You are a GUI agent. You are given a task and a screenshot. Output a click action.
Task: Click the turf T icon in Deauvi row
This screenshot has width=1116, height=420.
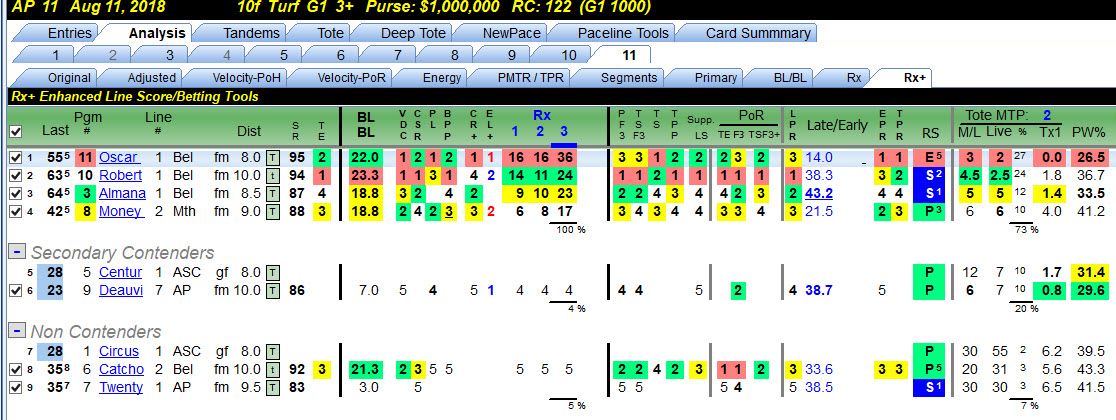[x=273, y=290]
